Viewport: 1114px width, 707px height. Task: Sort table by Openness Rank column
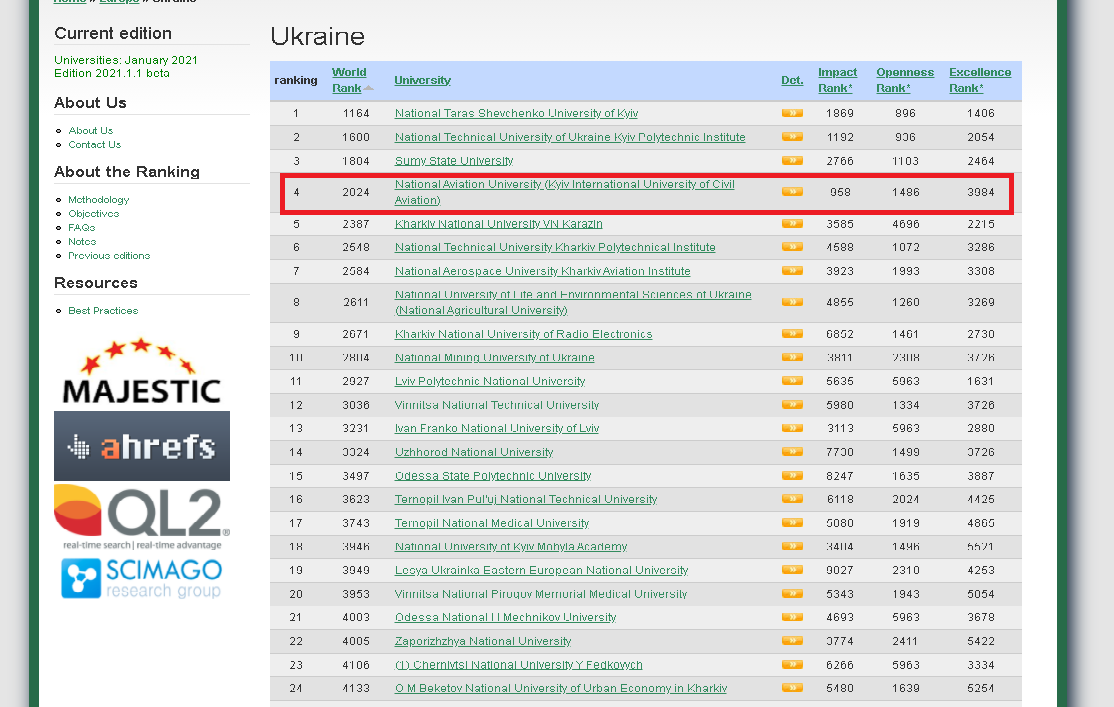[x=904, y=80]
